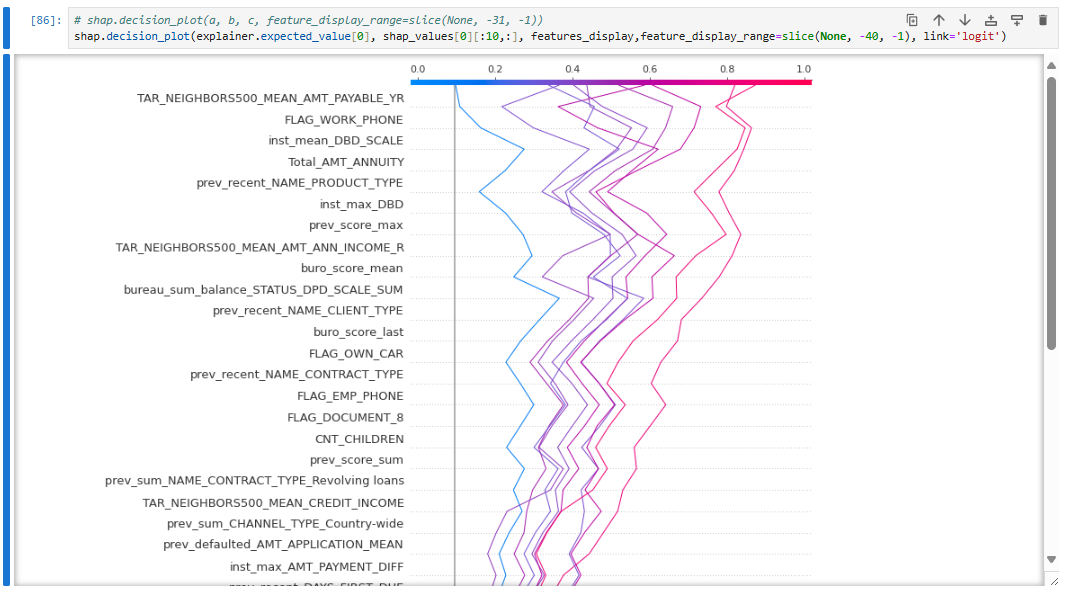Move this cell down with arrow icon

(964, 20)
